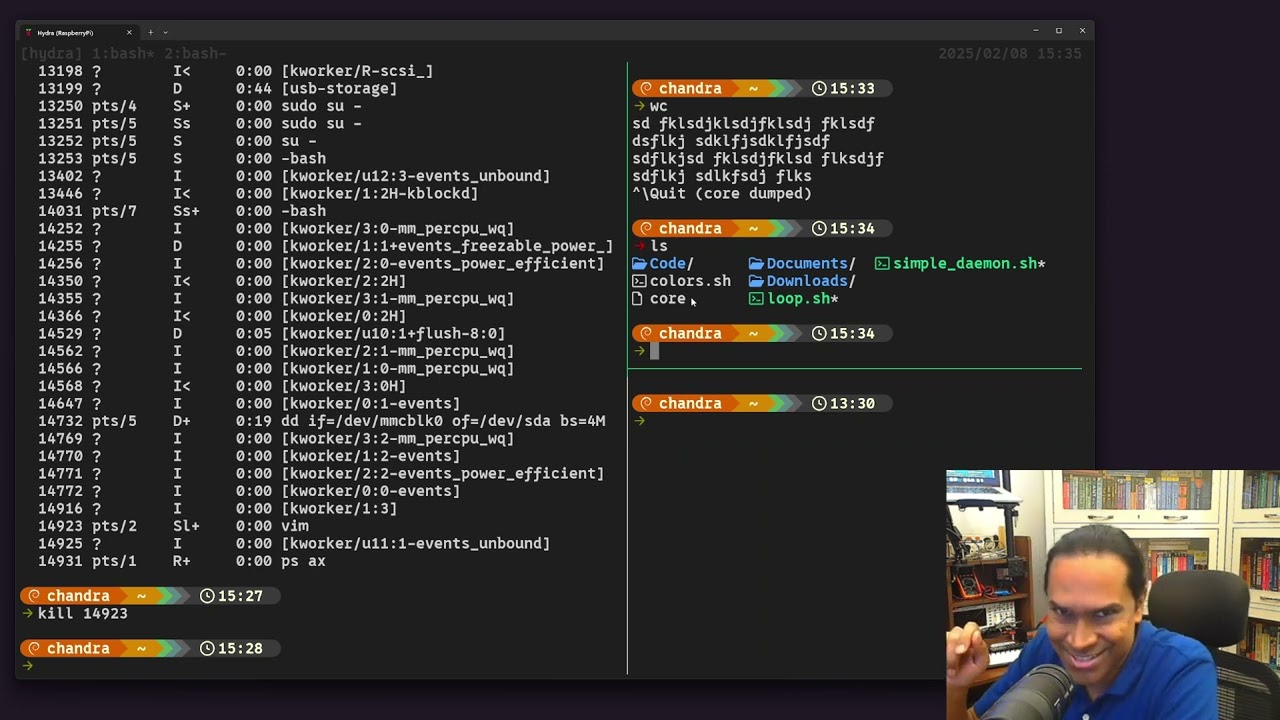
Task: Click the script icon beside simple_daemon.sh*
Action: 882,264
